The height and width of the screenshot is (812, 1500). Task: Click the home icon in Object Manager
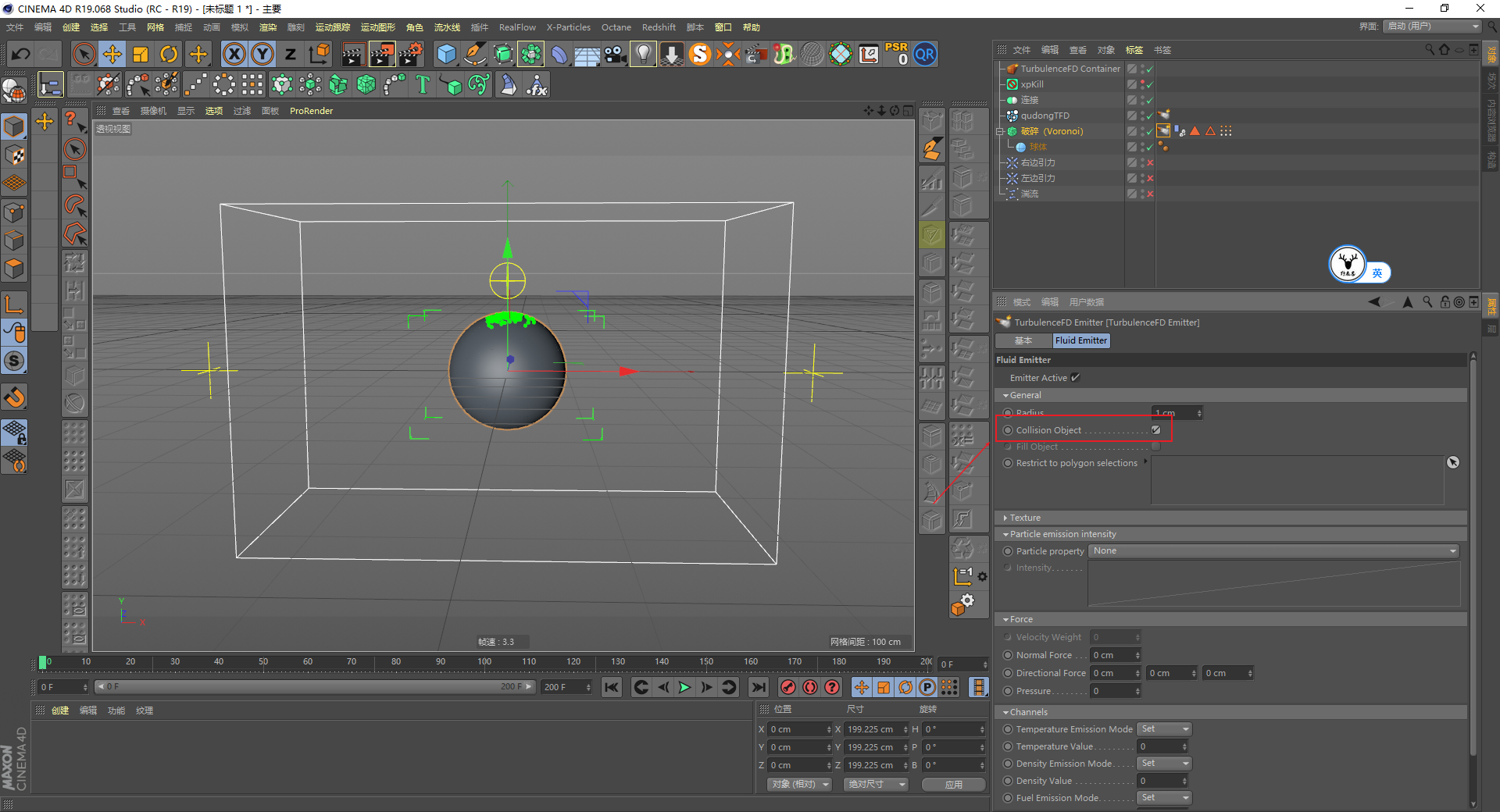[1445, 50]
